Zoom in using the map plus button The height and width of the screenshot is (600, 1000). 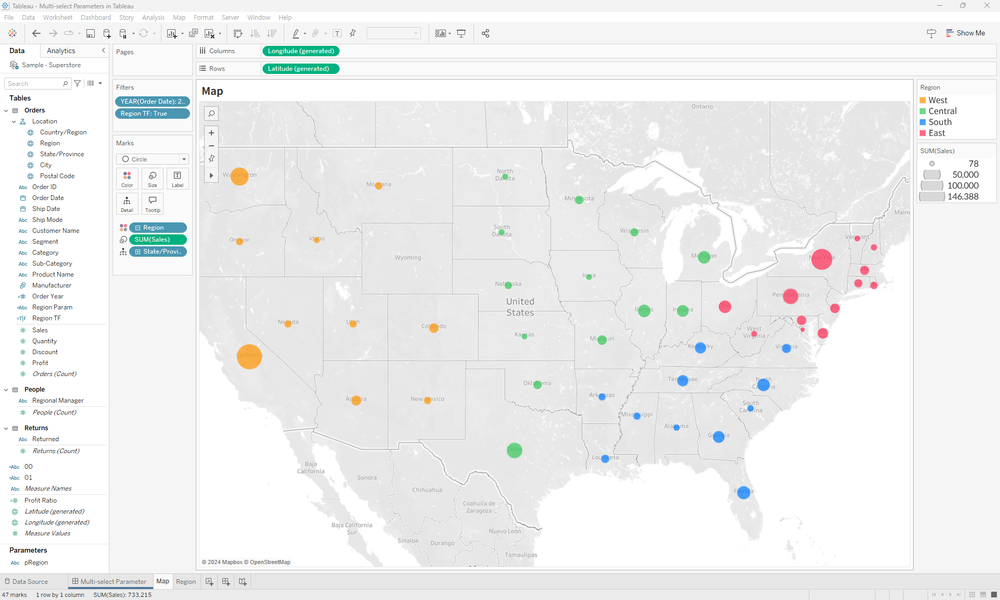point(211,133)
